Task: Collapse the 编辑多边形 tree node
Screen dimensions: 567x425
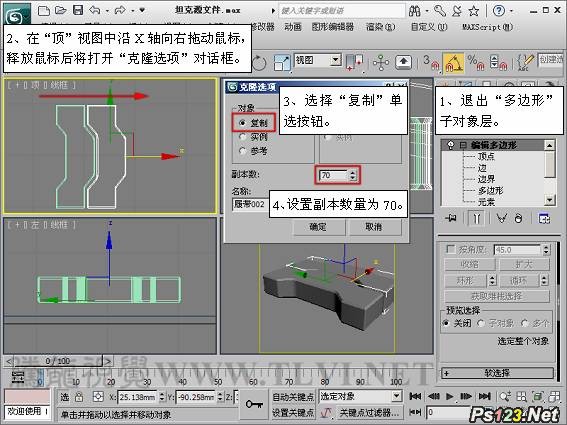Action: [462, 145]
